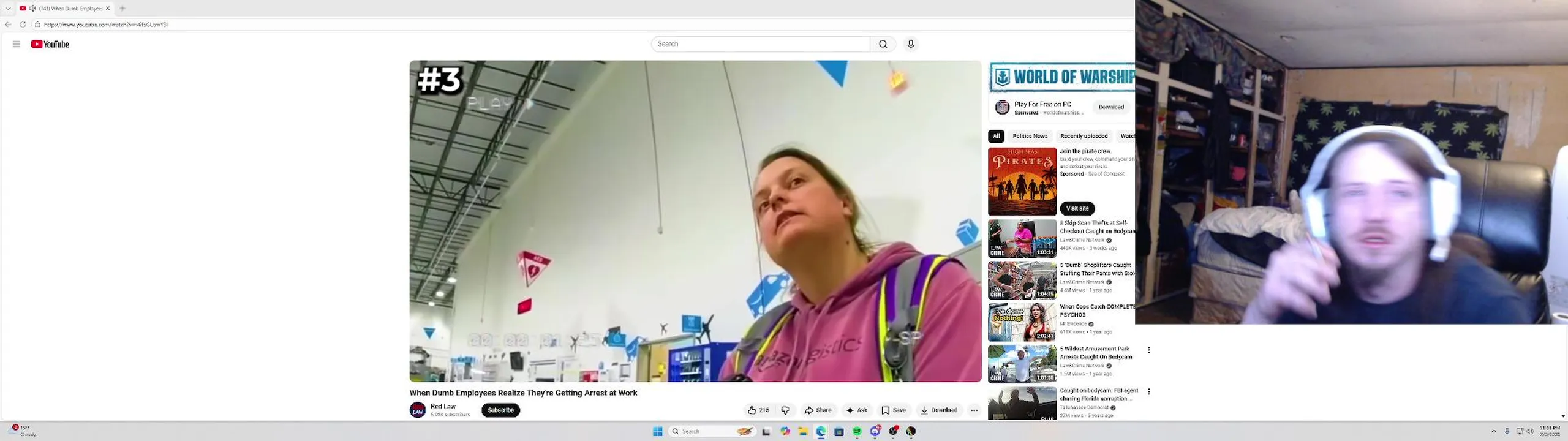The height and width of the screenshot is (441, 1568).
Task: Open the tab search dropdown chevron
Action: point(8,9)
